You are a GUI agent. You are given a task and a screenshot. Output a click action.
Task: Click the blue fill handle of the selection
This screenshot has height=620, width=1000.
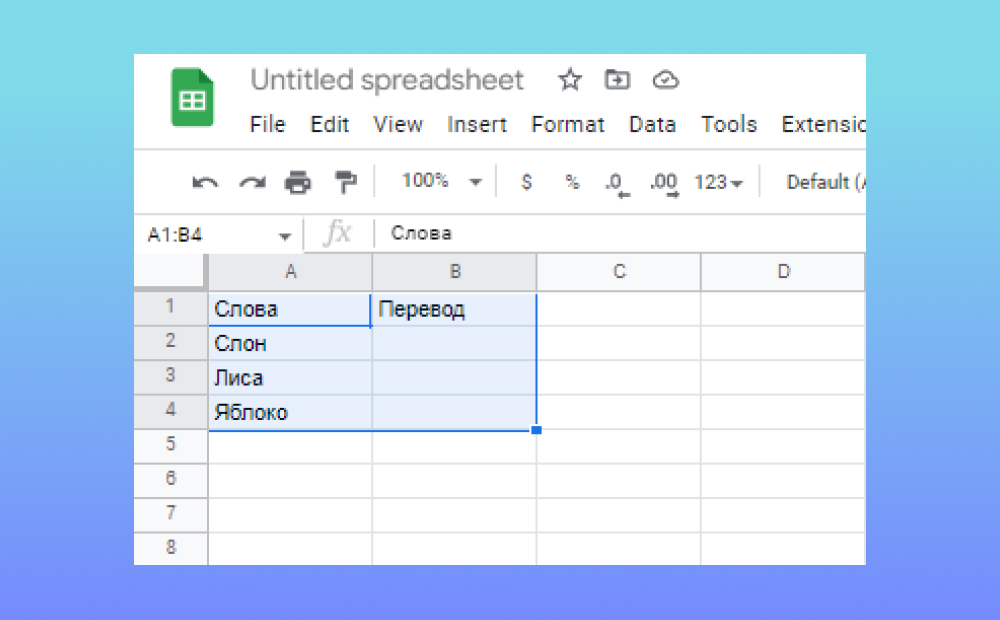(536, 431)
